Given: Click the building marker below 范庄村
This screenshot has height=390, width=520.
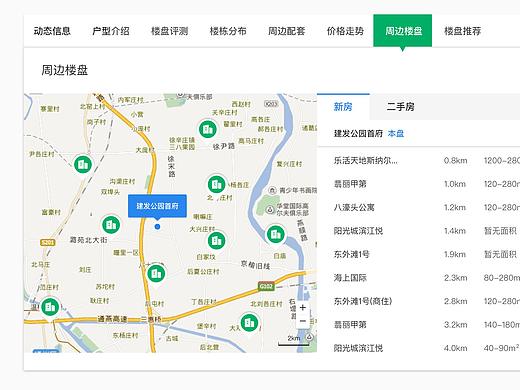Looking at the screenshot, I should pyautogui.click(x=50, y=307).
